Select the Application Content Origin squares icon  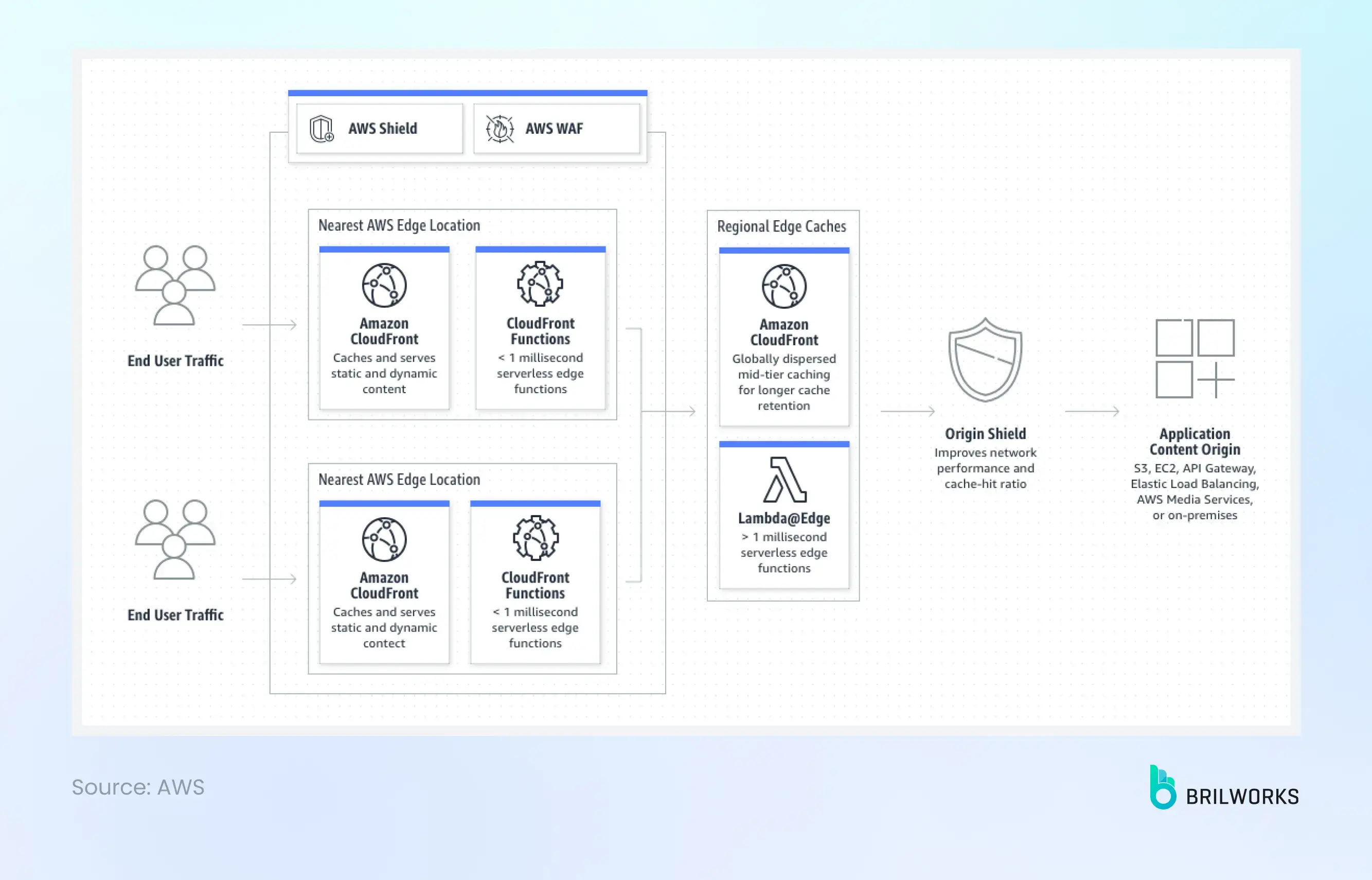(1194, 357)
